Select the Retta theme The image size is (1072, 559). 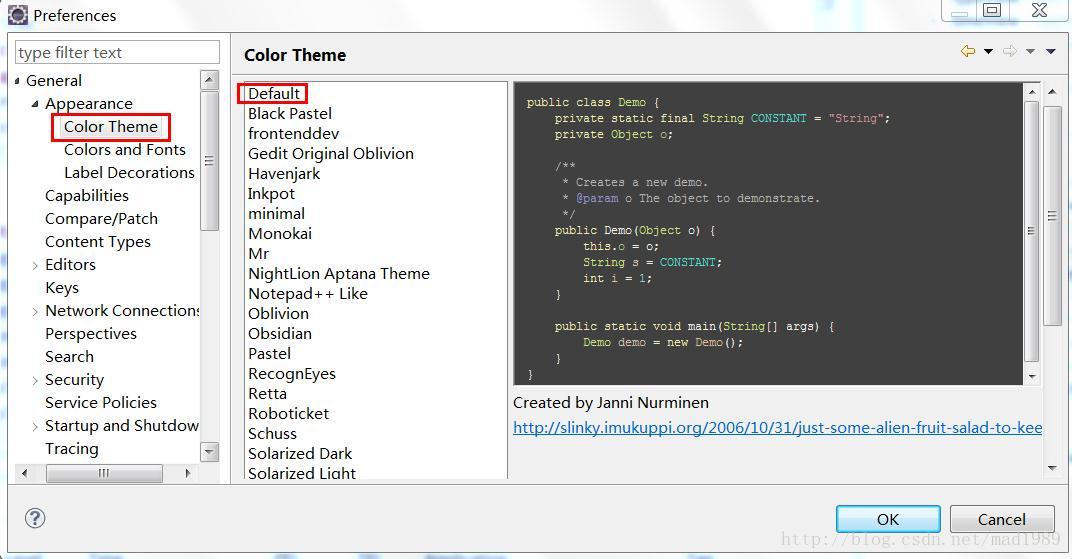pos(267,394)
